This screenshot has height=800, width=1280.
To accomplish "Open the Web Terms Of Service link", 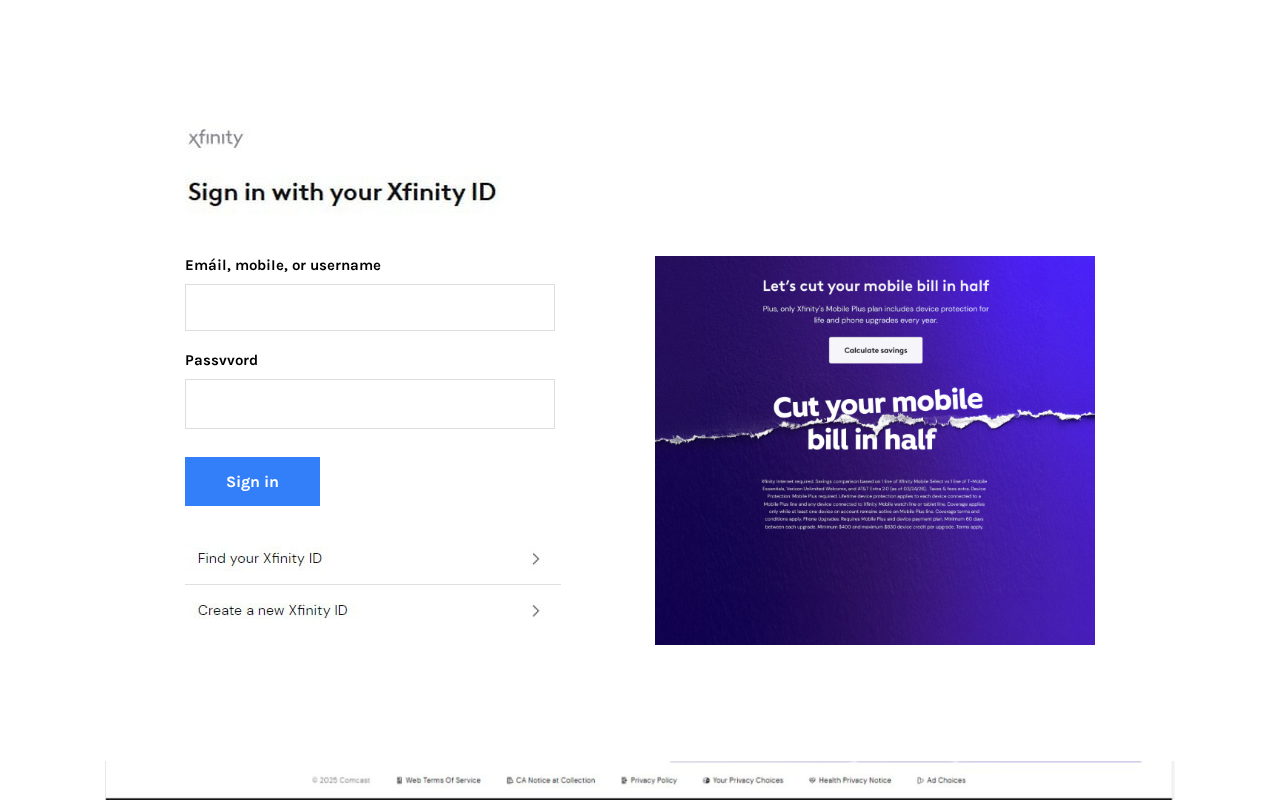I will pos(443,780).
